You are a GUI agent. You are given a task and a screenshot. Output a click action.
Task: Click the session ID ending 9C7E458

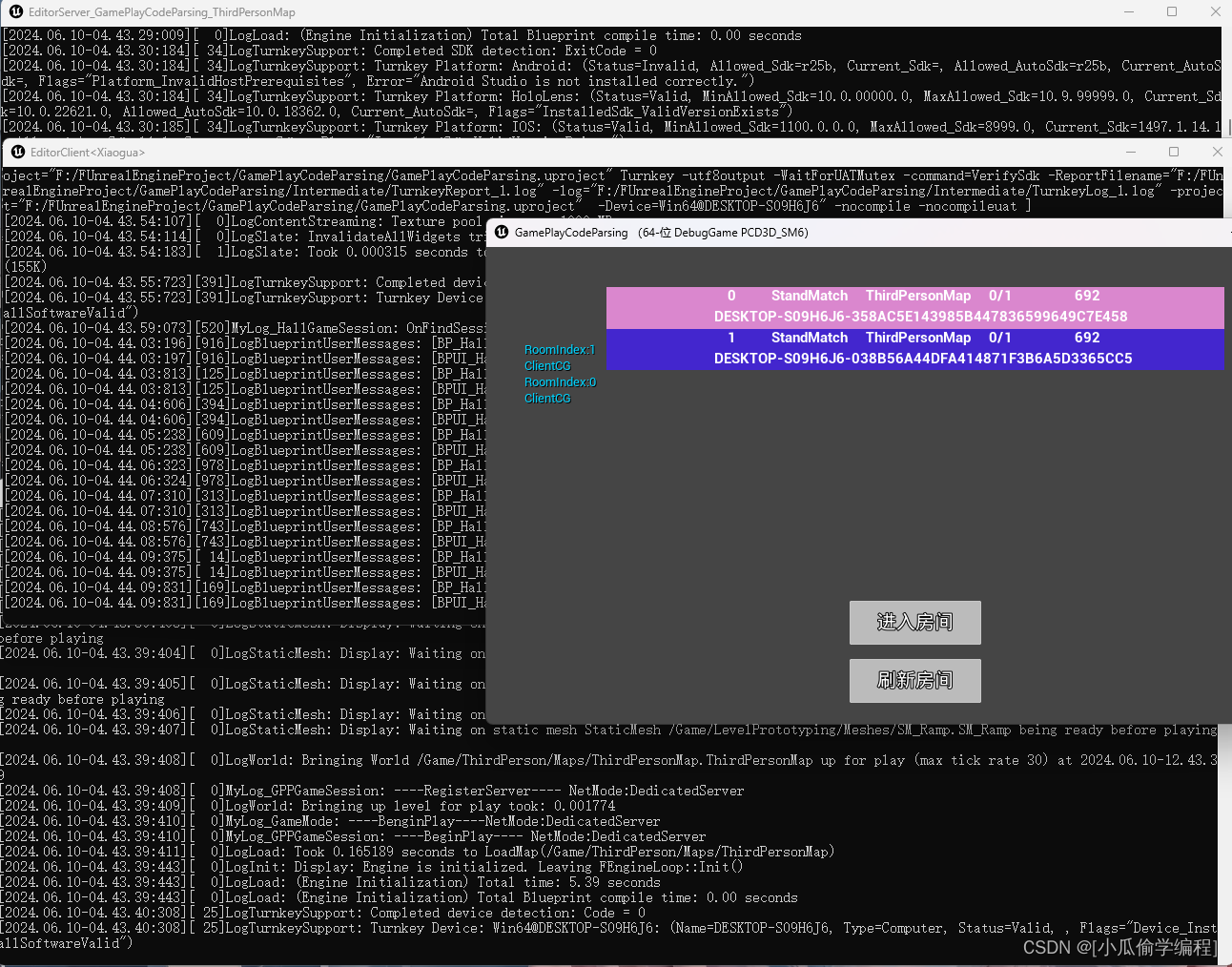[920, 317]
